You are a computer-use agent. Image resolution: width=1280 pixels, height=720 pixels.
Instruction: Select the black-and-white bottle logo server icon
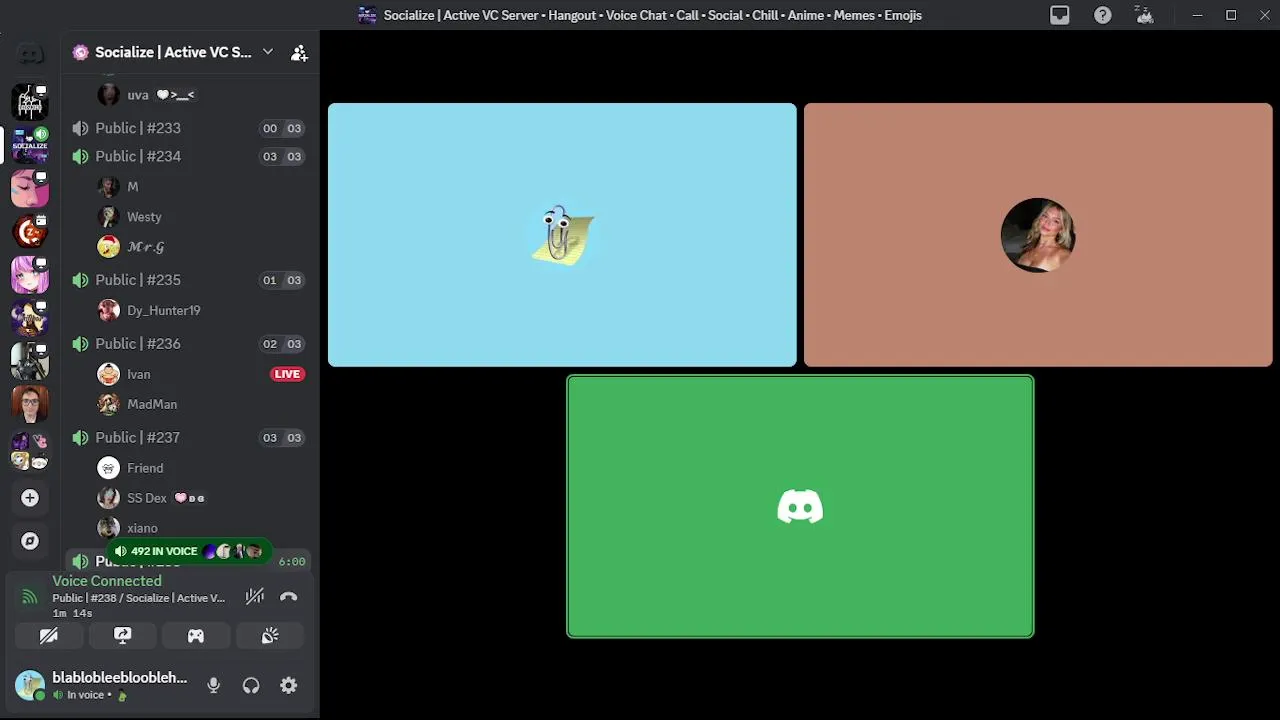click(30, 102)
